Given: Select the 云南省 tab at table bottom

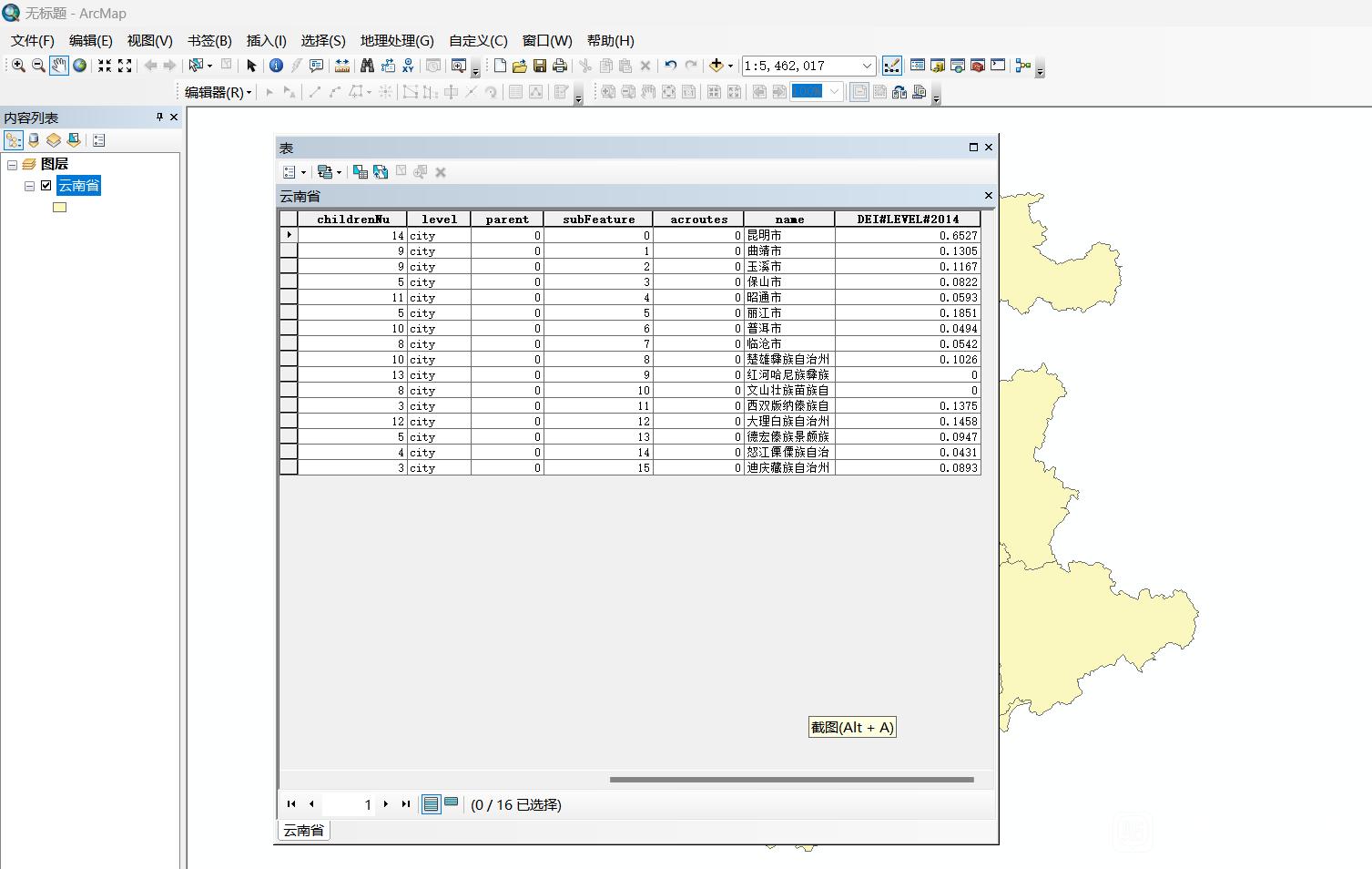Looking at the screenshot, I should pos(303,831).
